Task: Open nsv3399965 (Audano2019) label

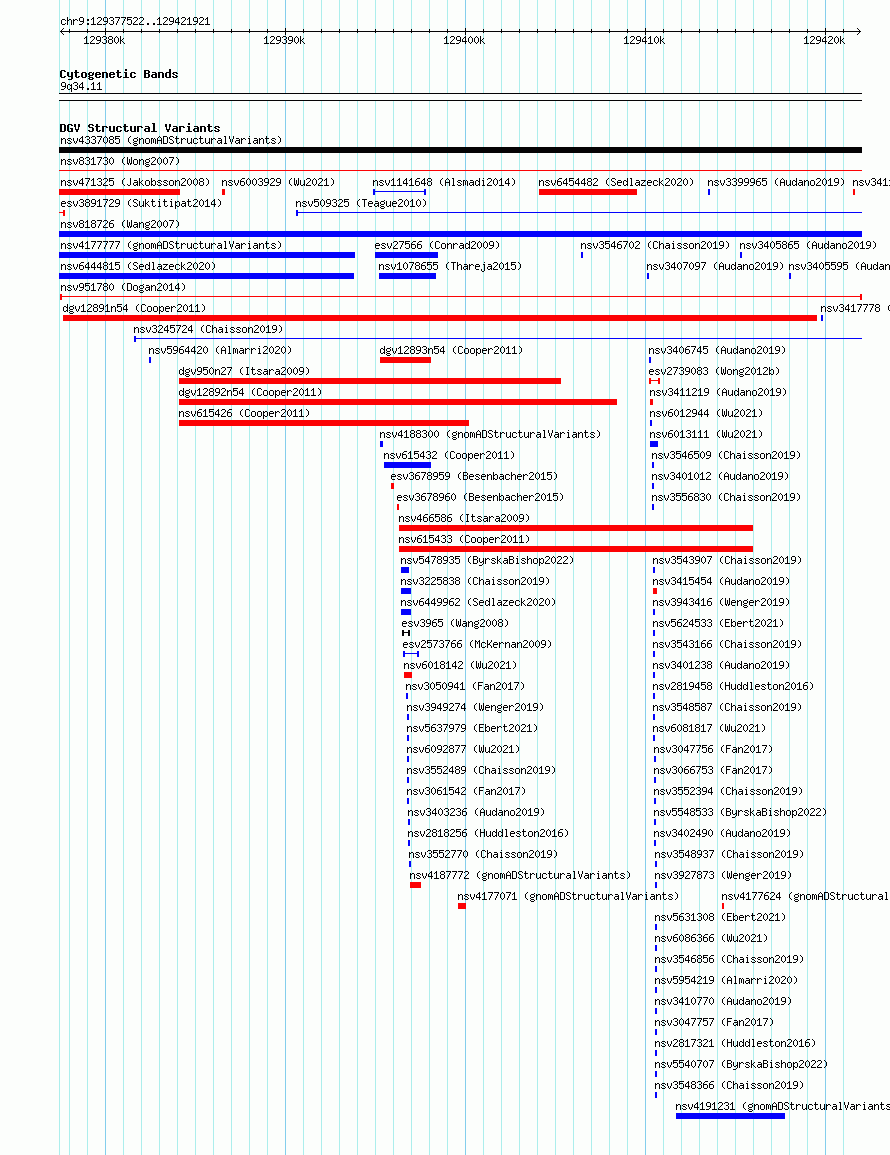Action: pyautogui.click(x=777, y=182)
